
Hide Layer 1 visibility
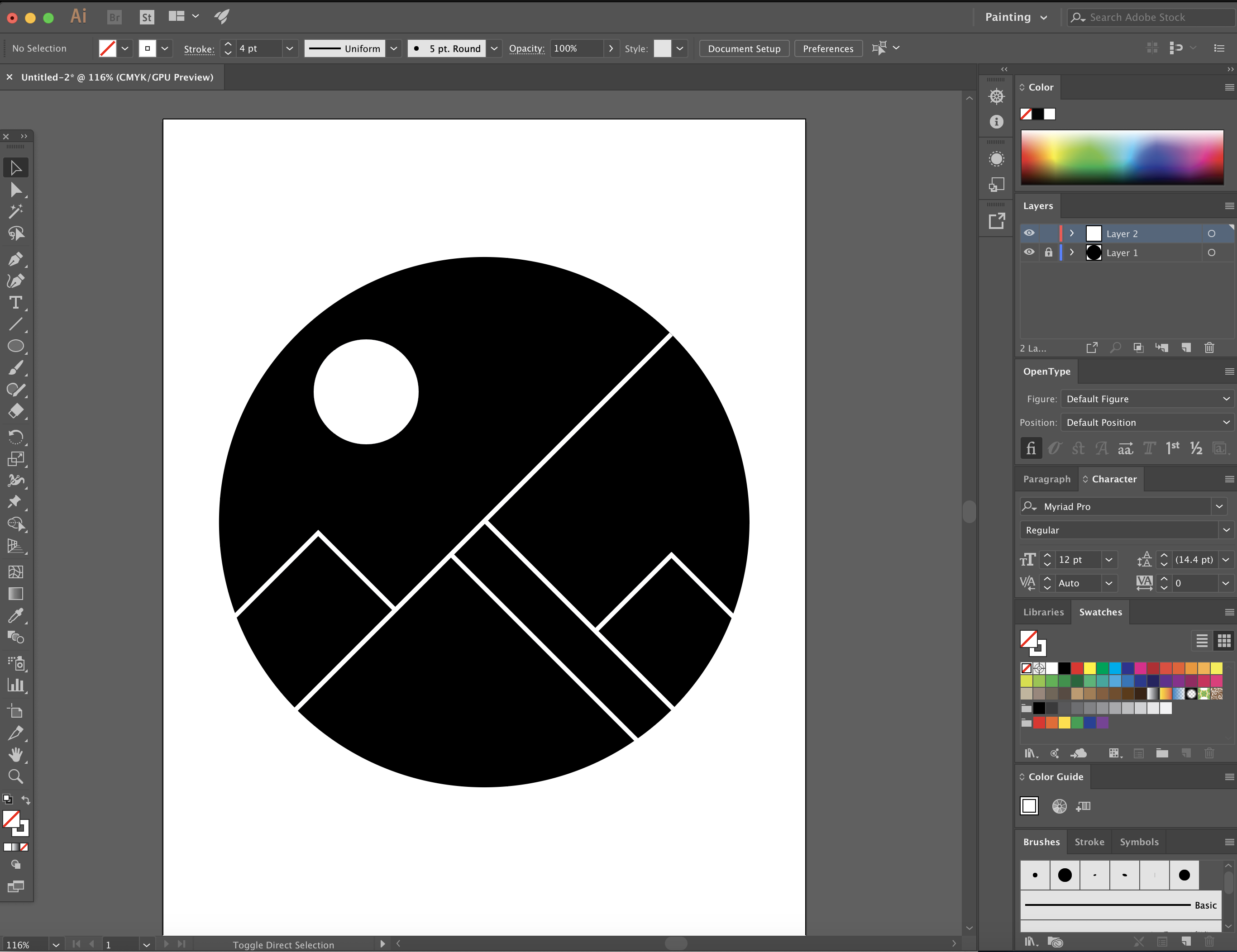[1029, 252]
